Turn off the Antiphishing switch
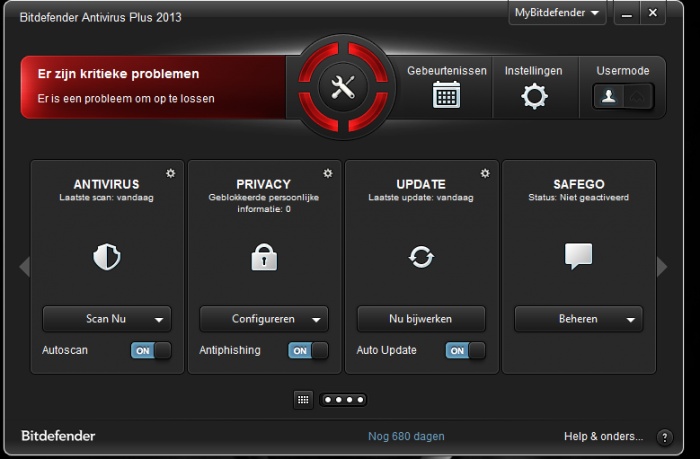 (x=308, y=351)
